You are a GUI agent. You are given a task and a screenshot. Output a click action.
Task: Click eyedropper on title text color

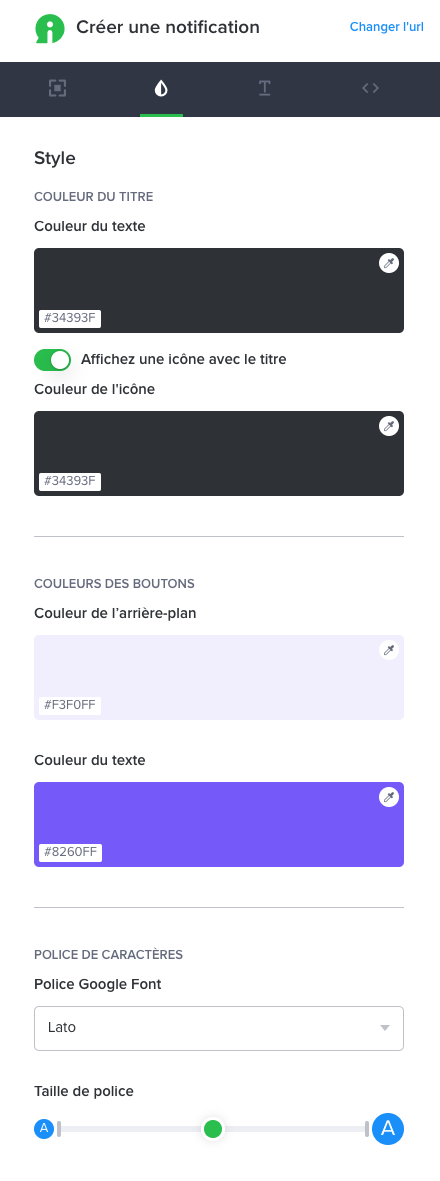click(389, 263)
